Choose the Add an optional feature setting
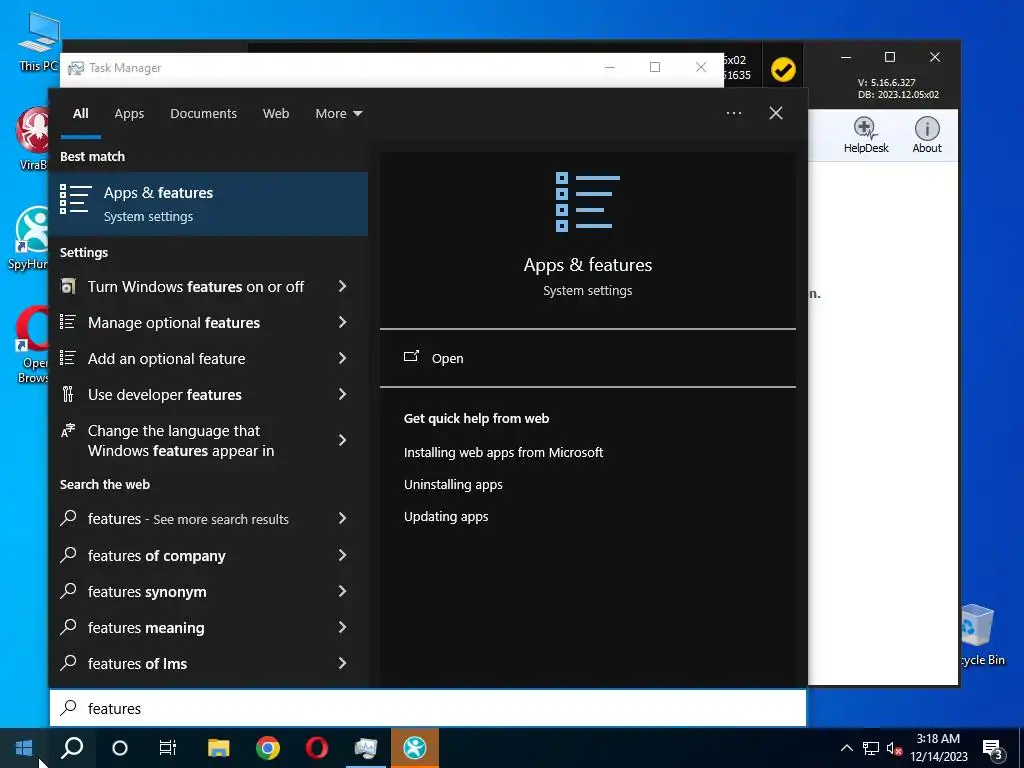This screenshot has width=1024, height=768. 167,359
